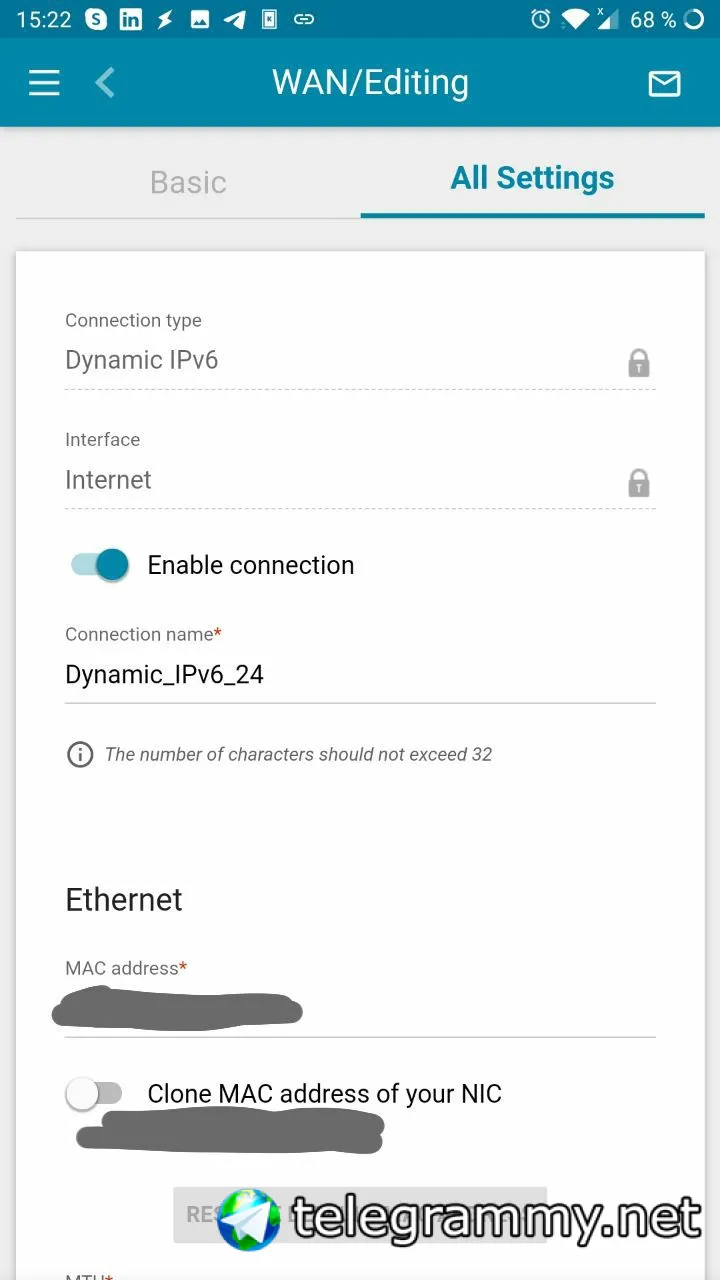Tap the LinkedIn notification icon in status bar
720x1280 pixels.
[131, 19]
